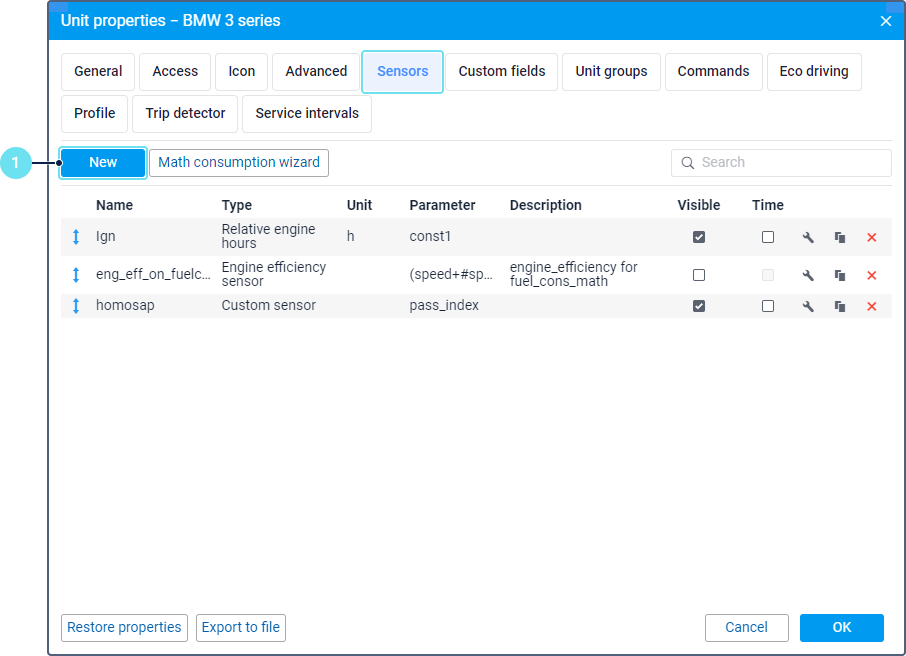This screenshot has height=656, width=906.
Task: Click the reorder arrow icon beside Ign
Action: tap(76, 237)
